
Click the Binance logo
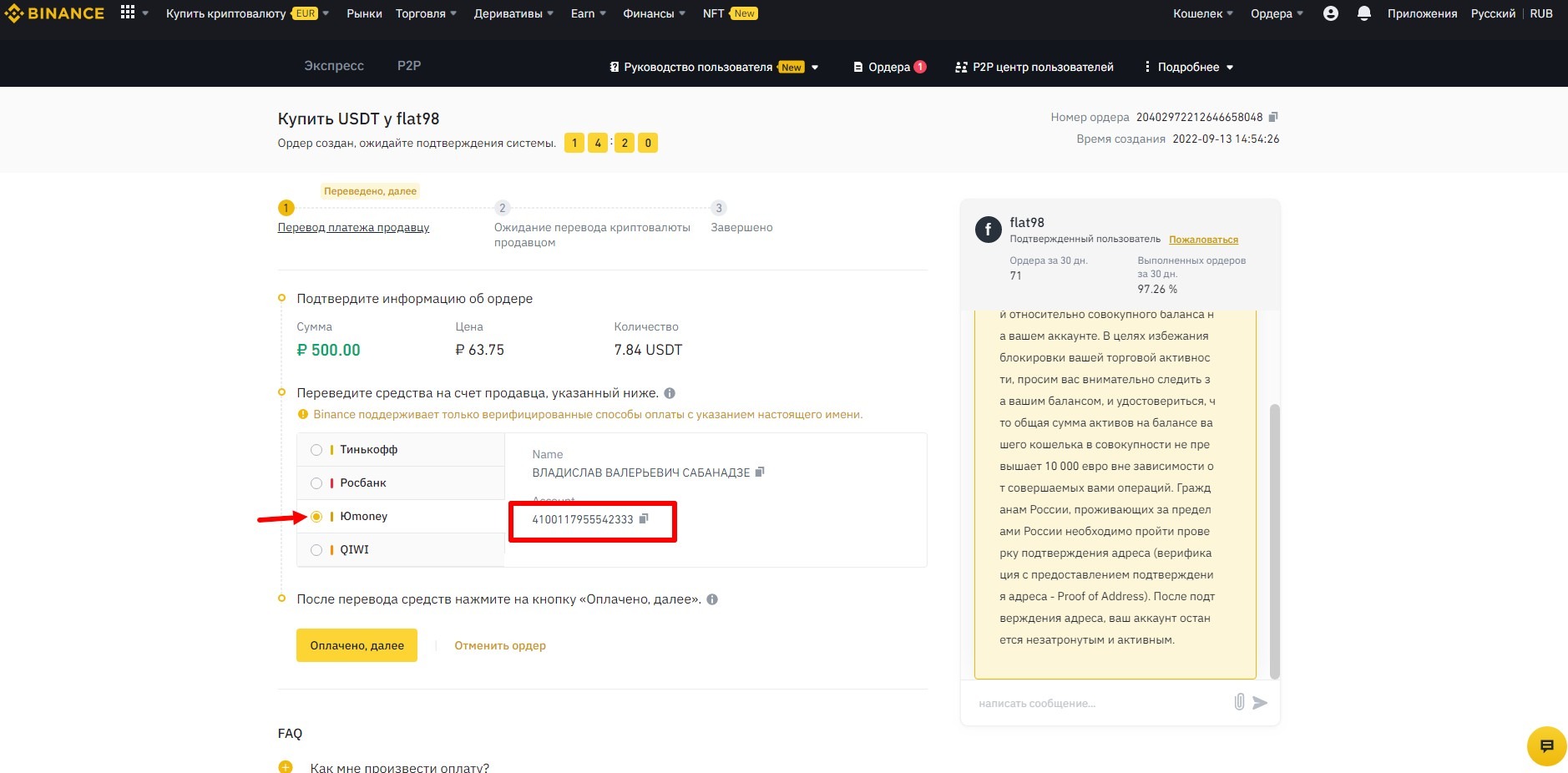[55, 13]
